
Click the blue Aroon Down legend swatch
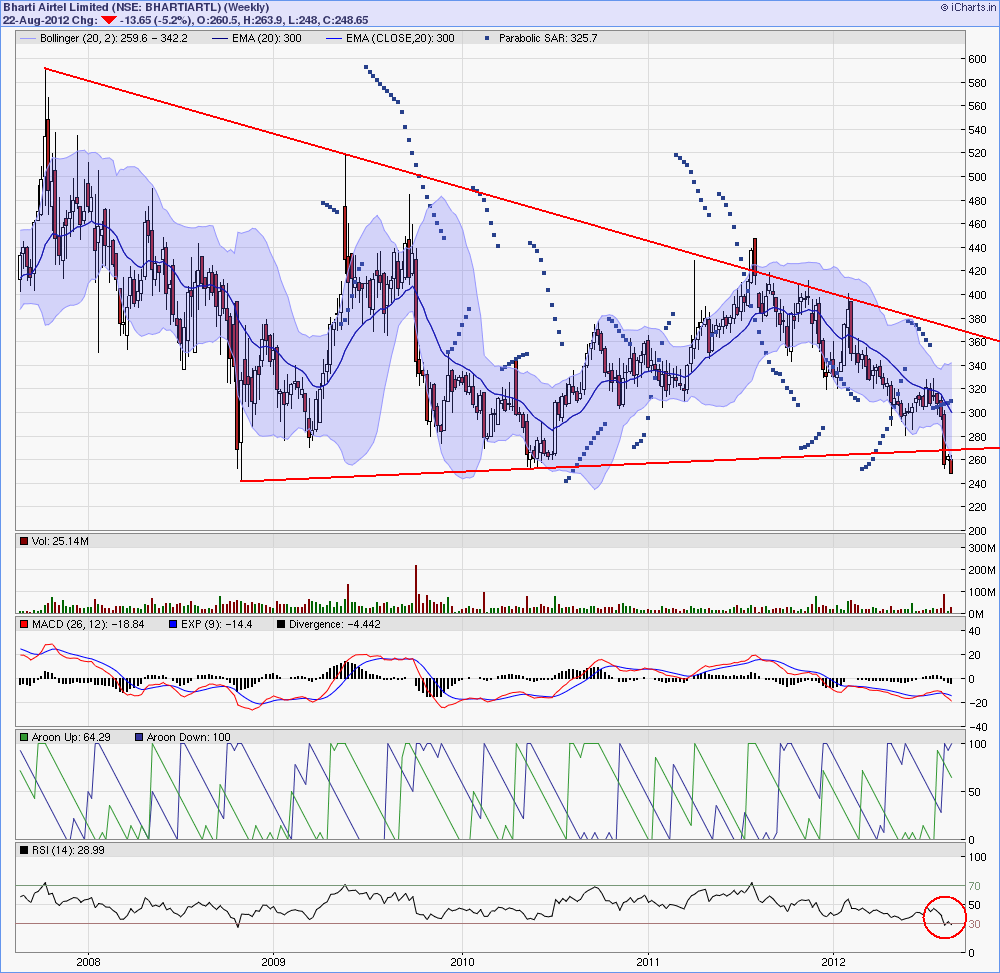(x=139, y=738)
